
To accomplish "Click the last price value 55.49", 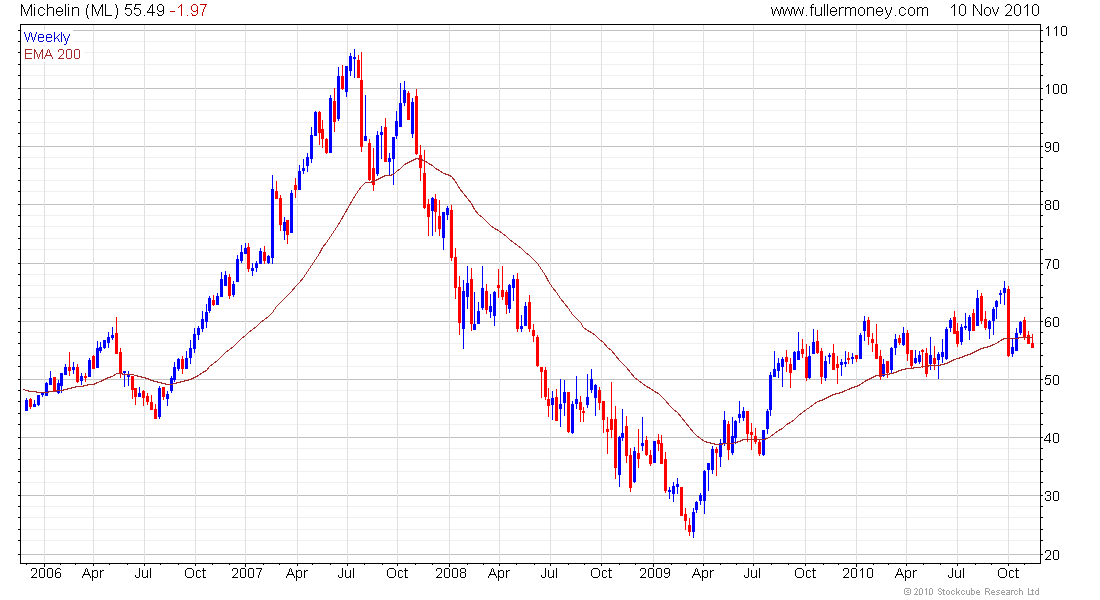I will tap(145, 11).
